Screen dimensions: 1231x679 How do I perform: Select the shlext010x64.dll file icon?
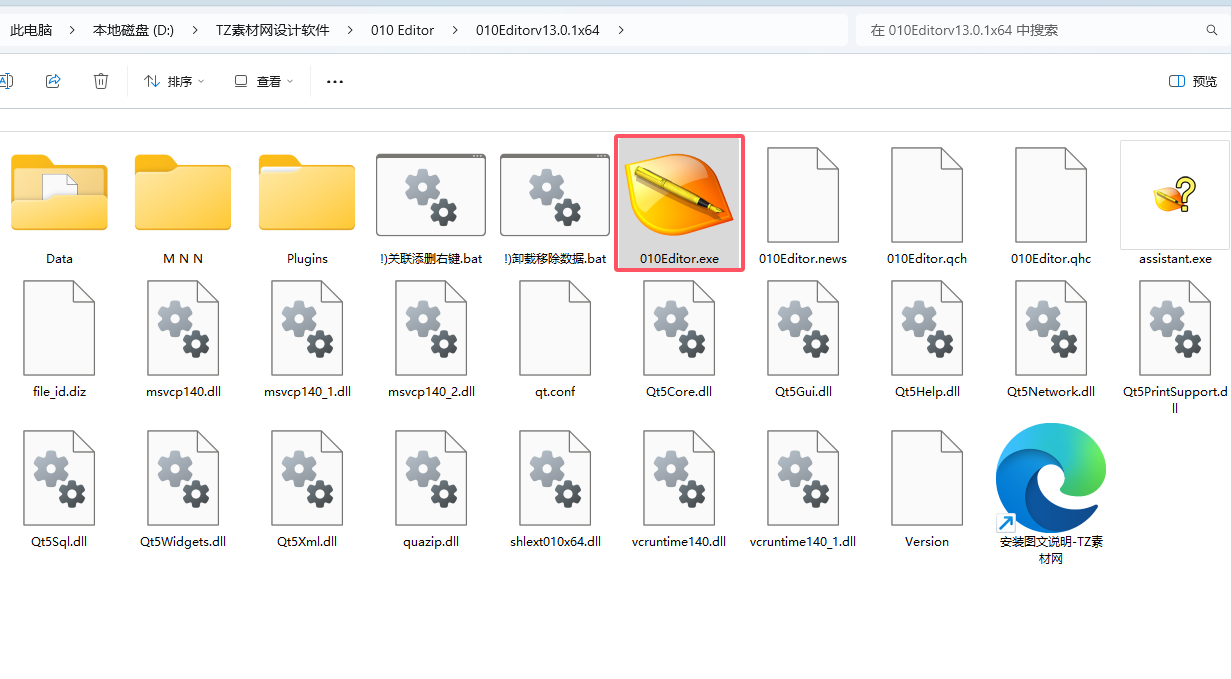[x=555, y=477]
